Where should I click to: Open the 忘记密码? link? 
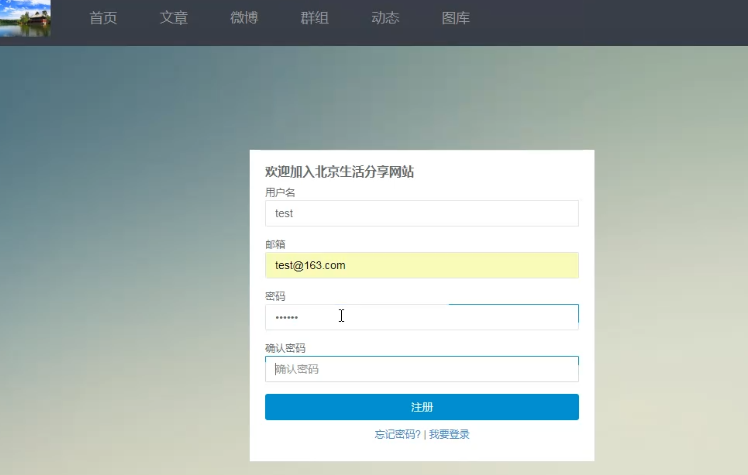397,434
